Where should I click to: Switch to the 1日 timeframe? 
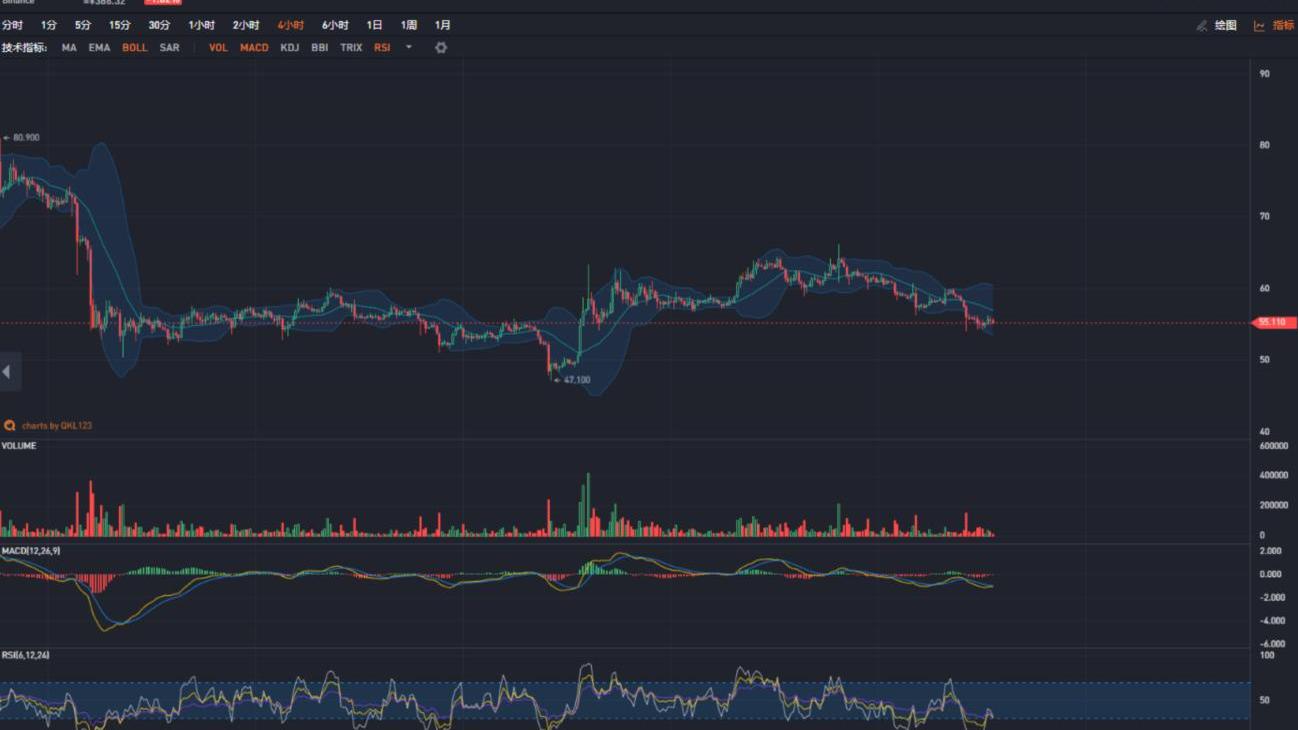374,25
